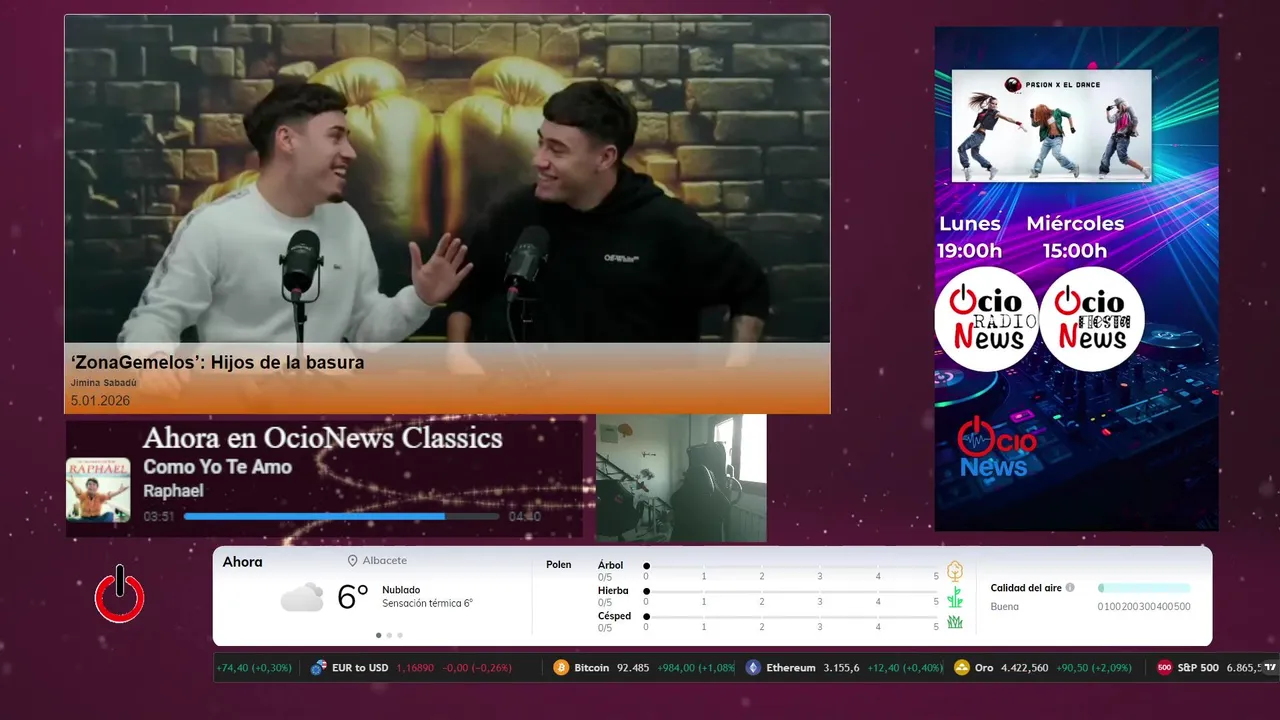Click the Árbol tree pollen icon

pyautogui.click(x=955, y=571)
